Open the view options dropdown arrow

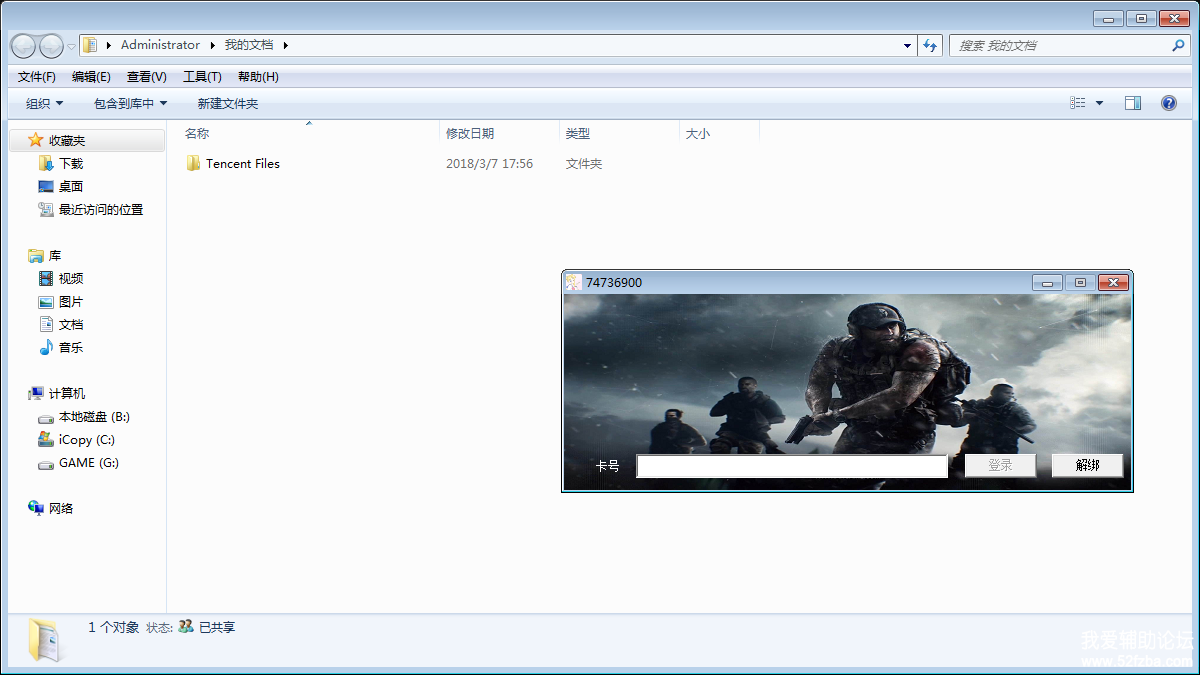tap(1099, 103)
